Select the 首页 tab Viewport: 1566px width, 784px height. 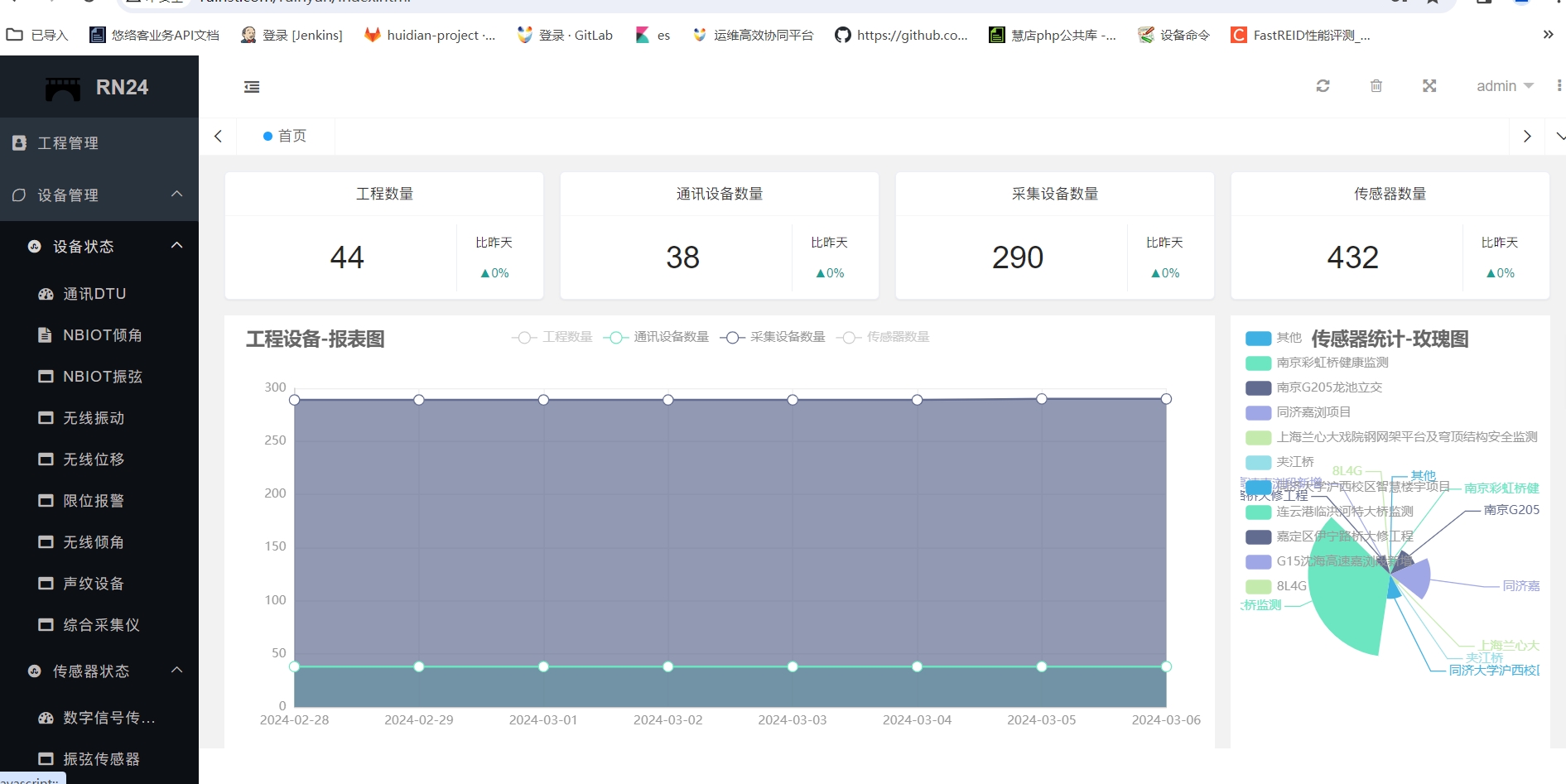click(x=285, y=136)
